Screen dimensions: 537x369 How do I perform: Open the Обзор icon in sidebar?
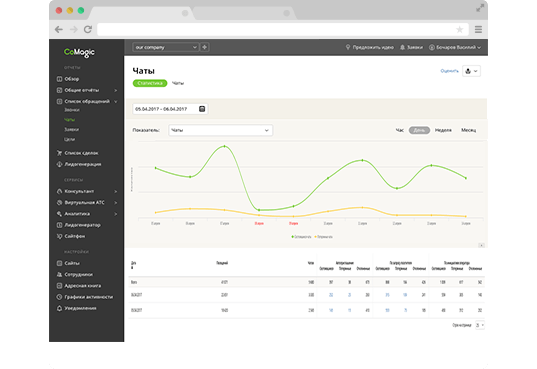click(x=59, y=79)
